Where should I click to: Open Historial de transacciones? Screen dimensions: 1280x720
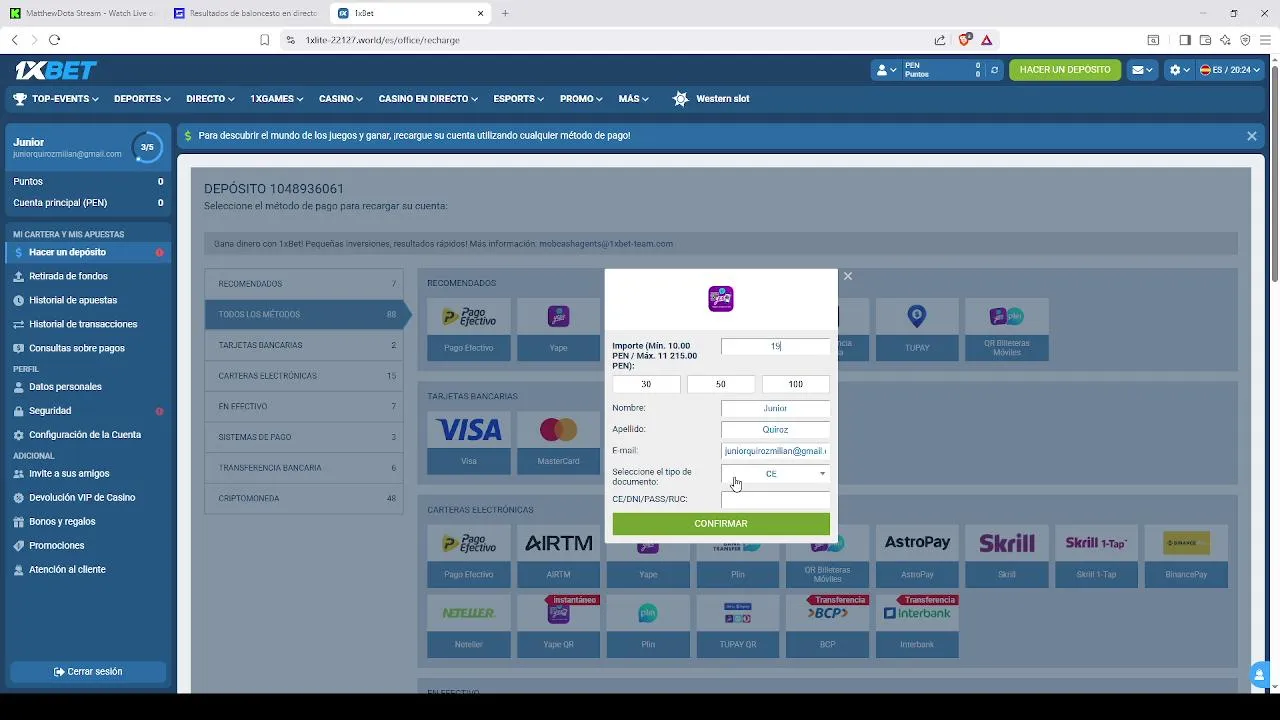click(88, 324)
